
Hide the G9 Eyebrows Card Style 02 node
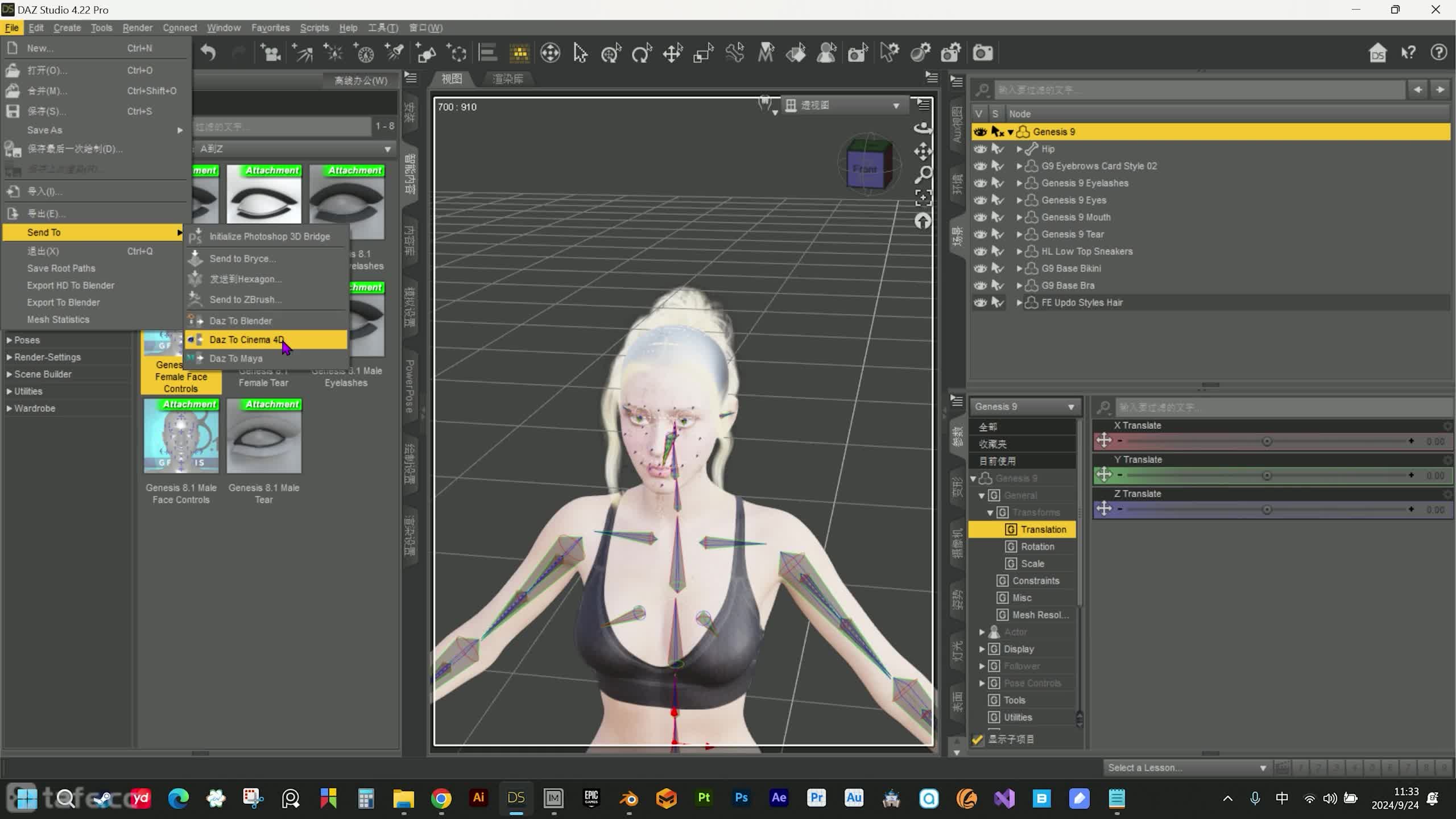980,166
